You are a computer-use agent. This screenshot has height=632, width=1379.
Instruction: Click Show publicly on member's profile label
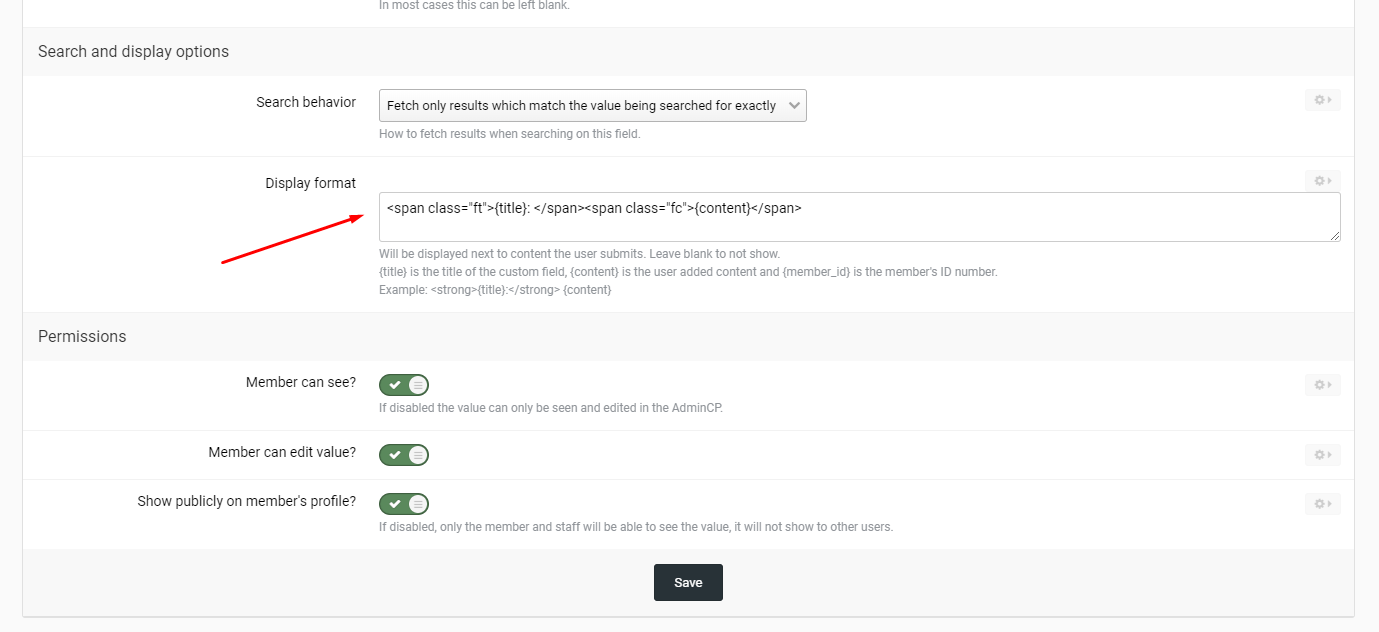pyautogui.click(x=246, y=501)
